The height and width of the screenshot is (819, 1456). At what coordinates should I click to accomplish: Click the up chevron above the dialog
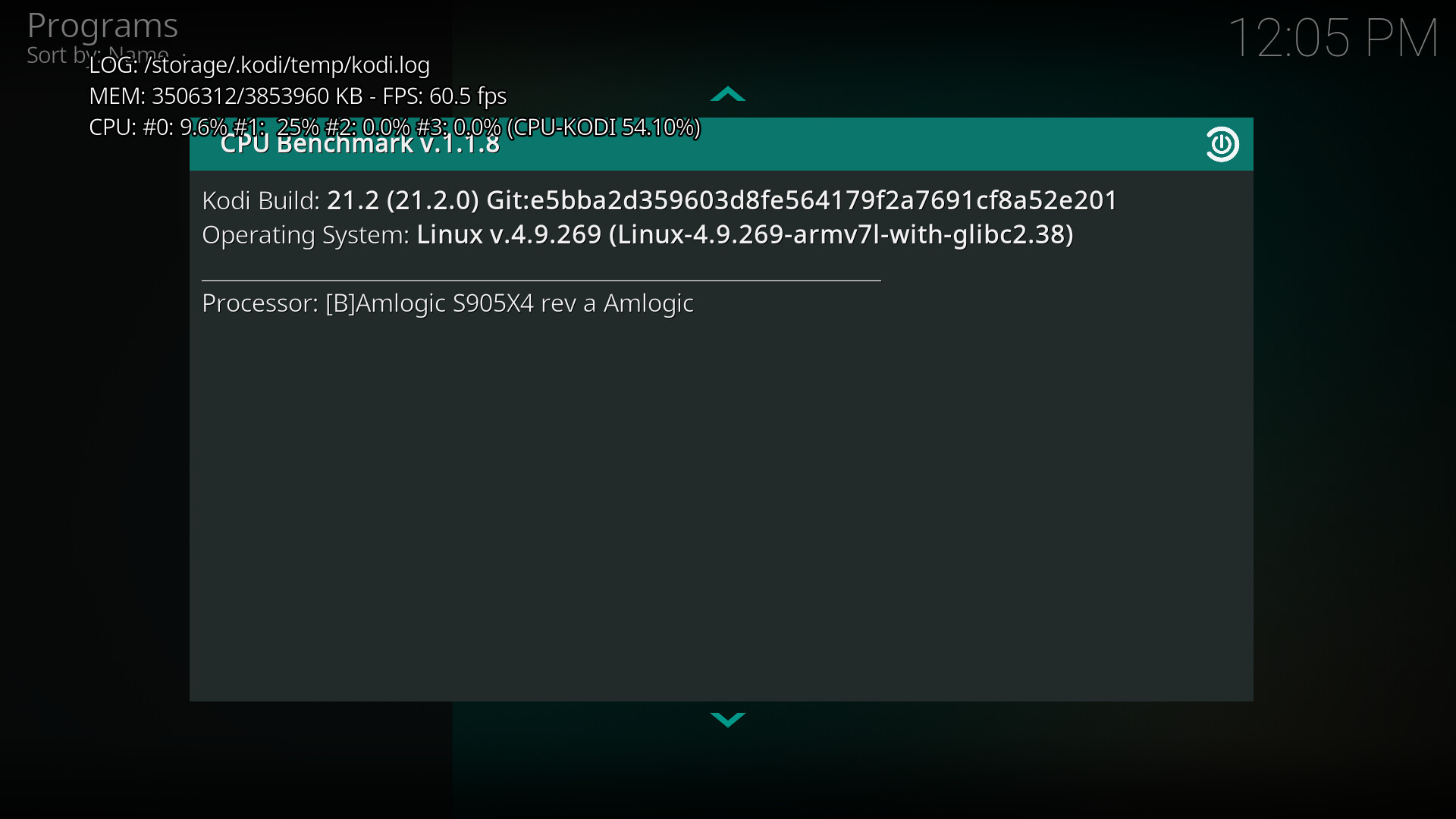coord(728,95)
